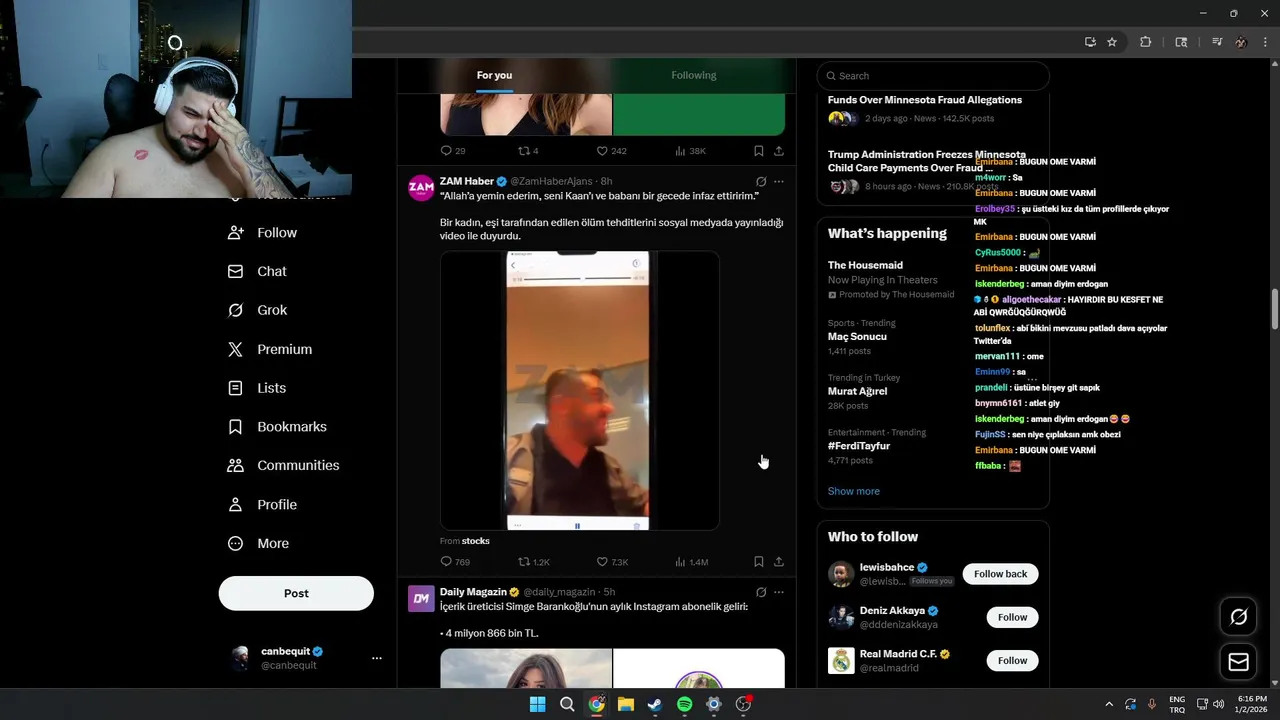This screenshot has height=720, width=1280.
Task: Open the floating Grok button
Action: (x=1238, y=617)
